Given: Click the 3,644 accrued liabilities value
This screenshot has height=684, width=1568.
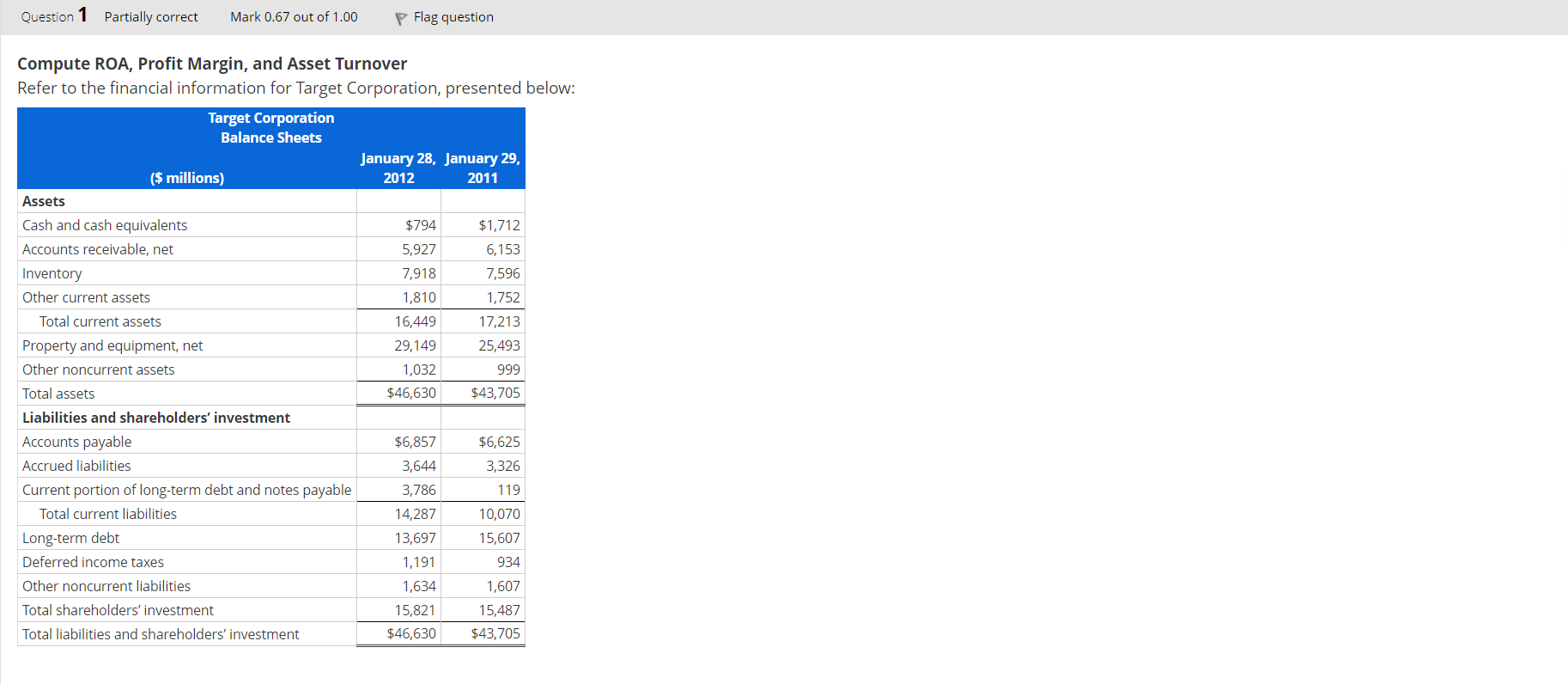Looking at the screenshot, I should (419, 466).
